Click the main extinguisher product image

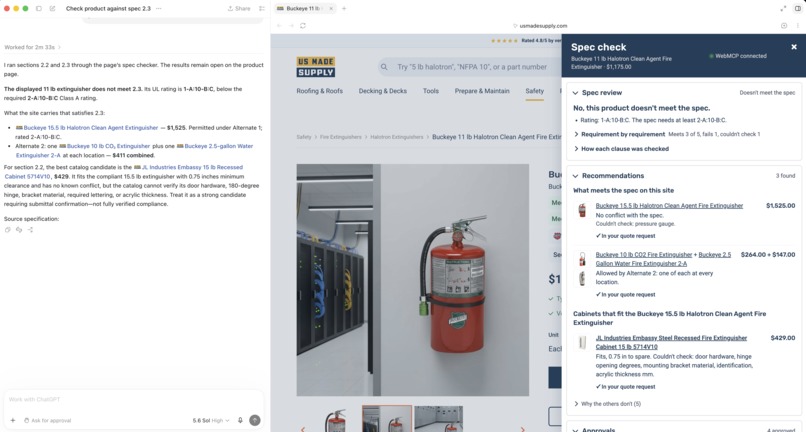click(413, 280)
